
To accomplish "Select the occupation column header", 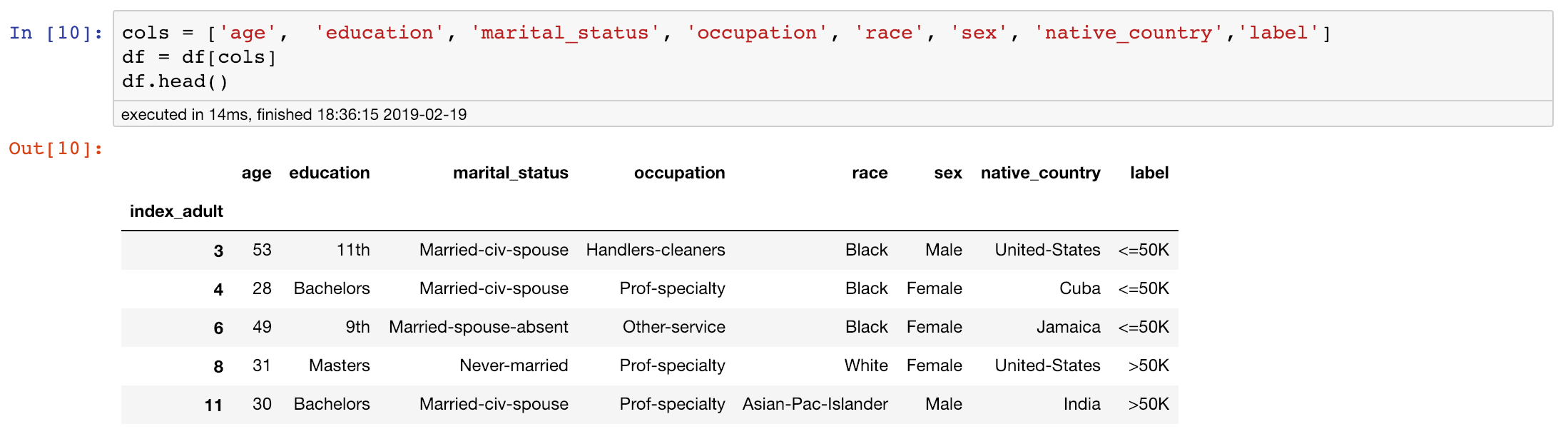I will (x=679, y=173).
